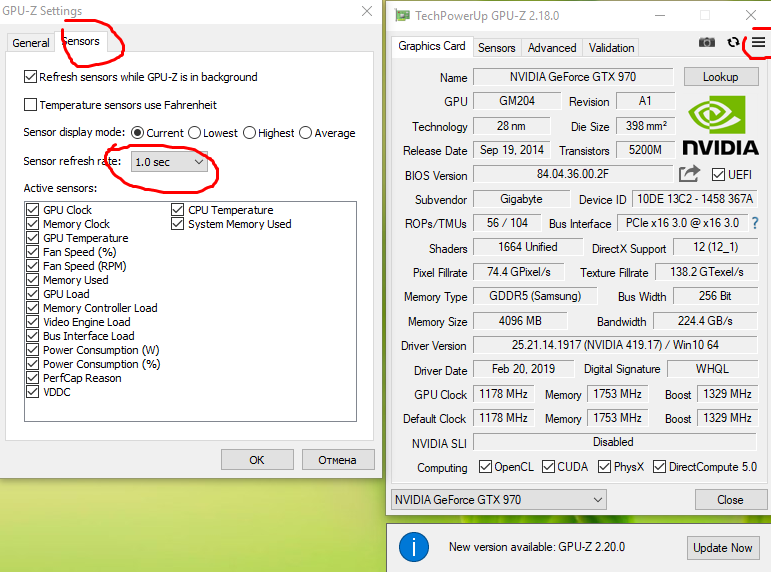Click the Lookup button
This screenshot has width=771, height=572.
[721, 77]
